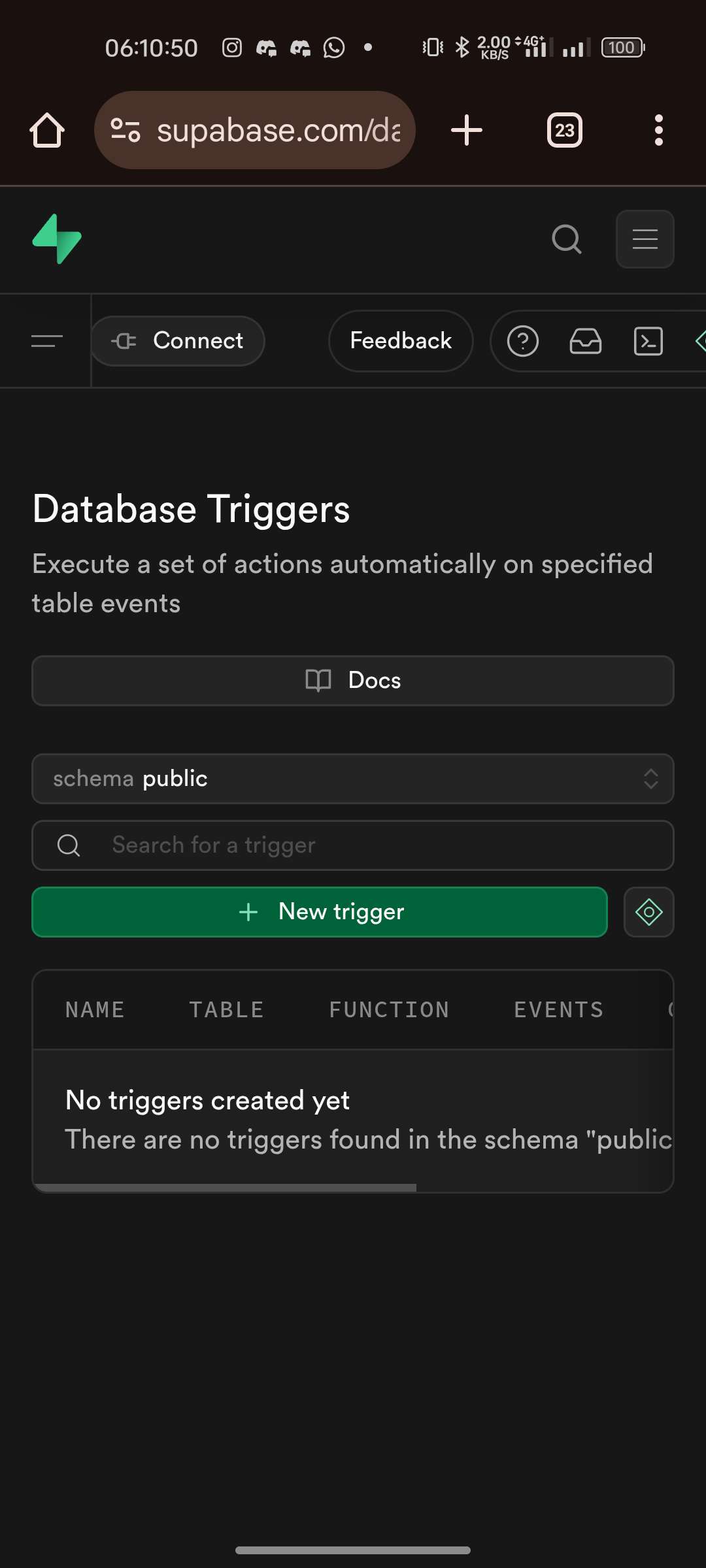The height and width of the screenshot is (1568, 706).
Task: Click the assistant icon beside New trigger
Action: tap(648, 912)
